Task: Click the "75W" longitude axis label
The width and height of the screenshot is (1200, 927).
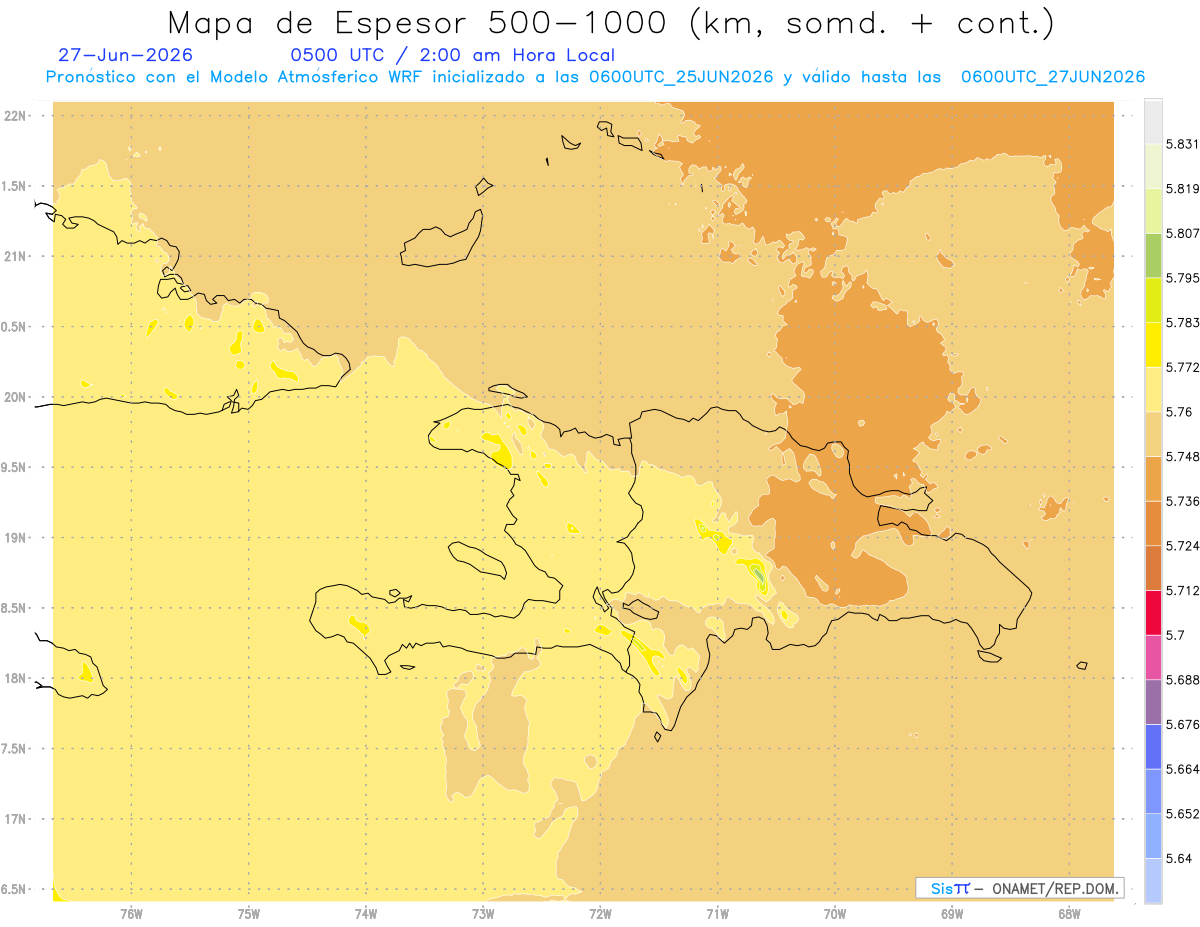Action: click(x=249, y=913)
